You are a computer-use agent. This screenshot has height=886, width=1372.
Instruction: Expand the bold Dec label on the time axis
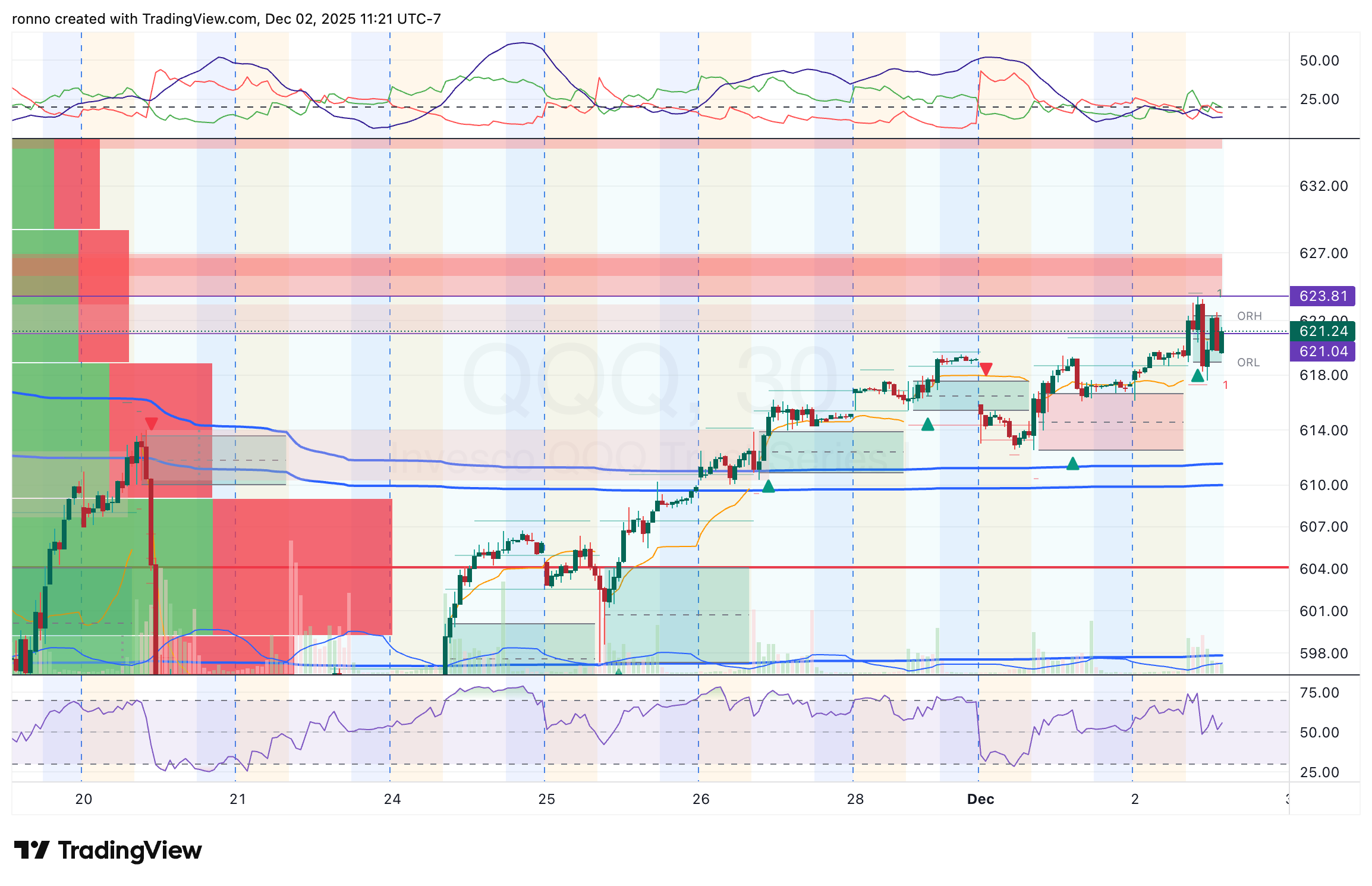click(980, 800)
